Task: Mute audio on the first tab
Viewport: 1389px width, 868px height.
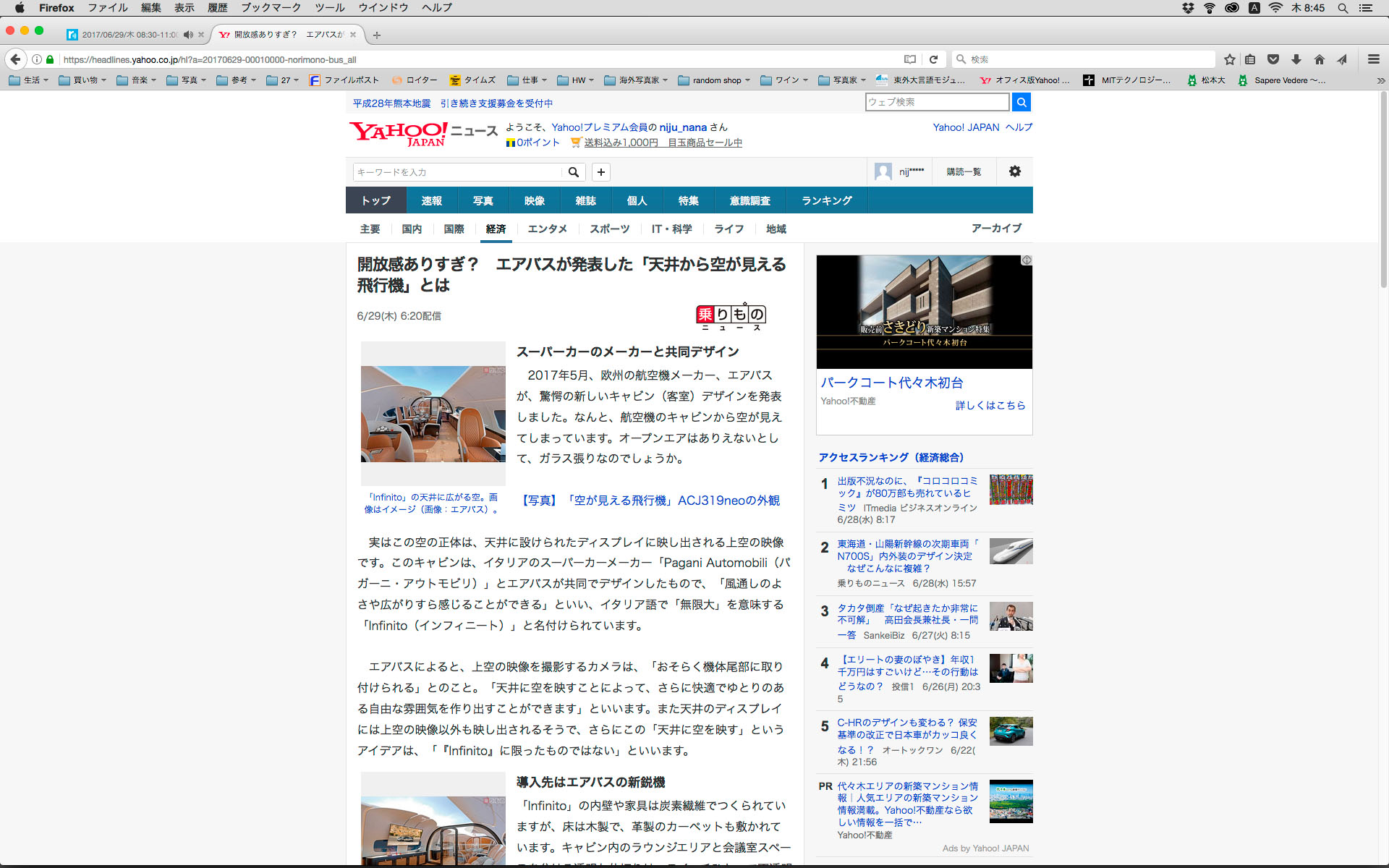Action: [x=188, y=35]
